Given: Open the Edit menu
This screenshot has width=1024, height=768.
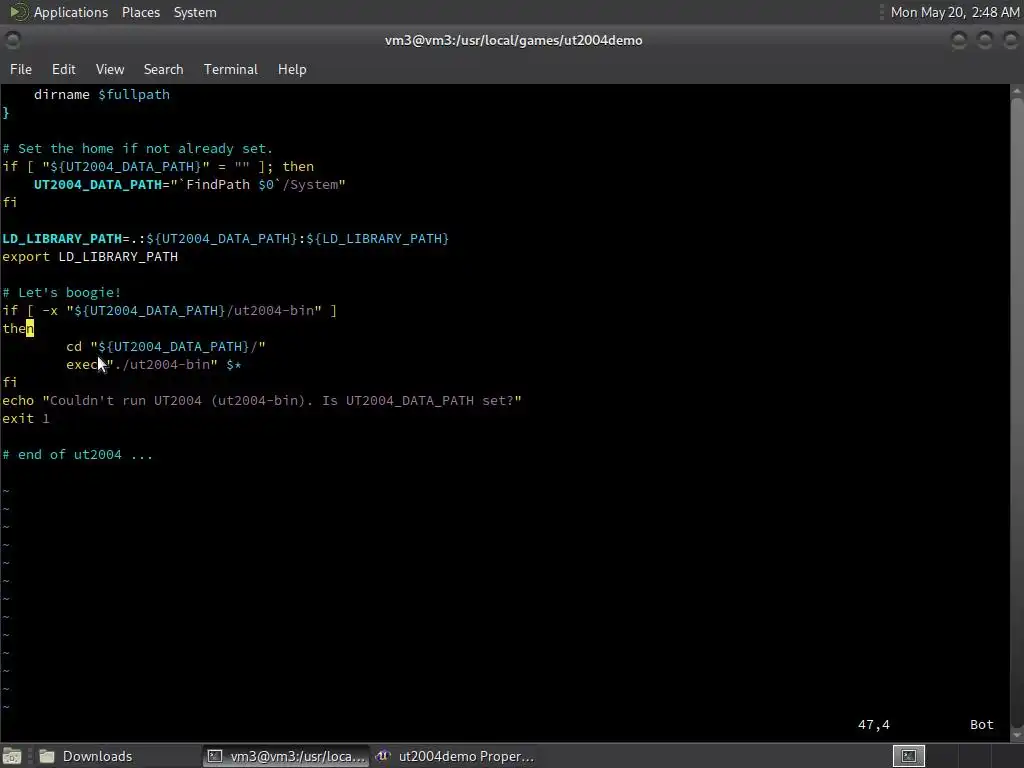Looking at the screenshot, I should [x=63, y=69].
